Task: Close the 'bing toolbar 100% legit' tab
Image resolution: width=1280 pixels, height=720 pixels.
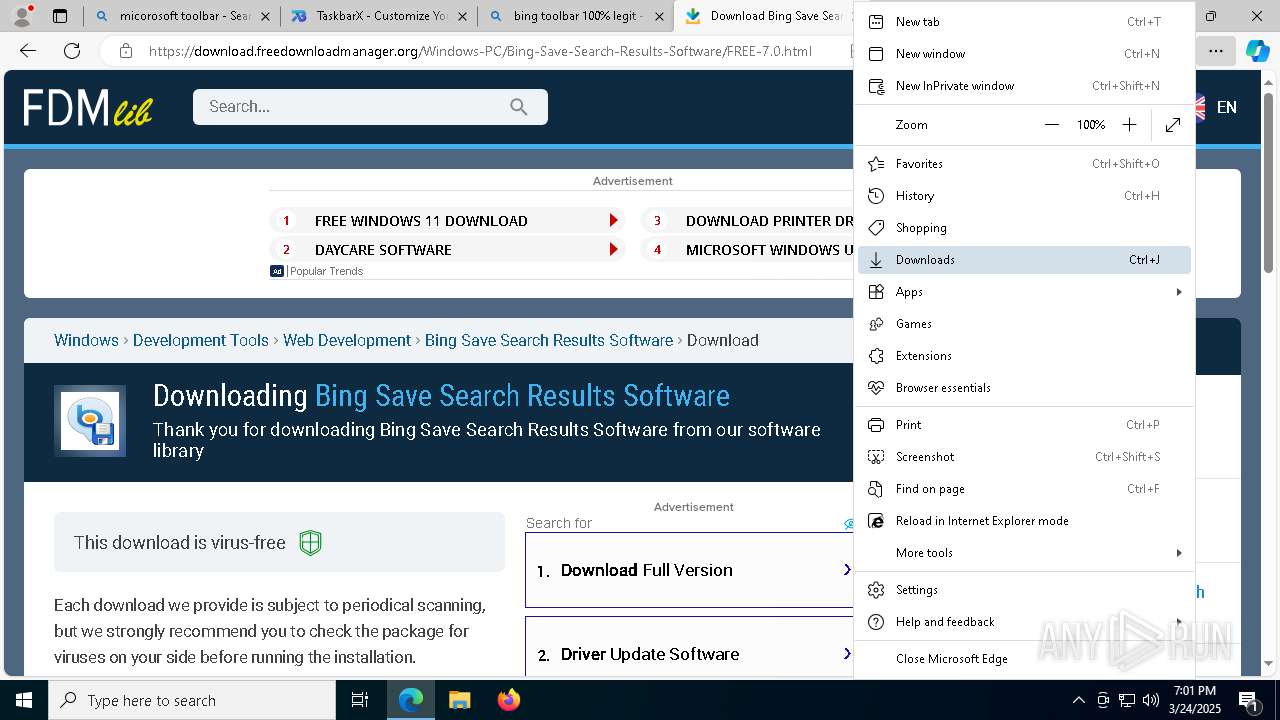Action: point(659,16)
